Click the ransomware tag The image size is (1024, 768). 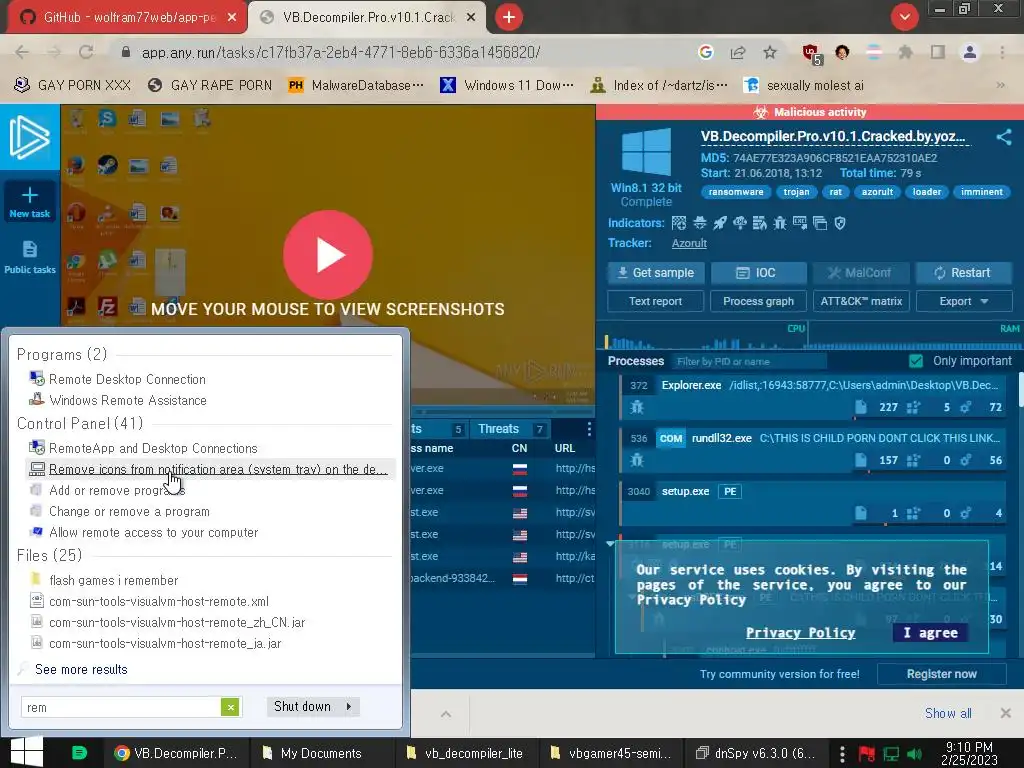click(x=736, y=192)
